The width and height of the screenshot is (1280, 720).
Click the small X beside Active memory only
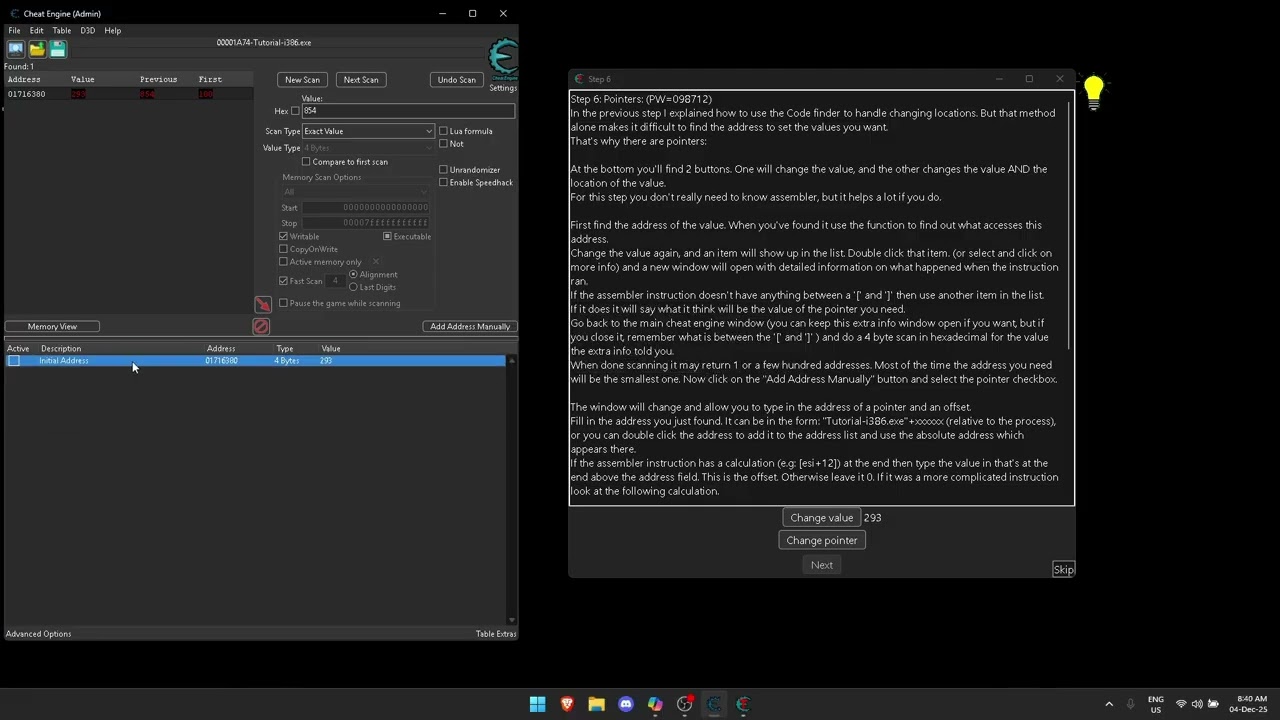point(376,262)
